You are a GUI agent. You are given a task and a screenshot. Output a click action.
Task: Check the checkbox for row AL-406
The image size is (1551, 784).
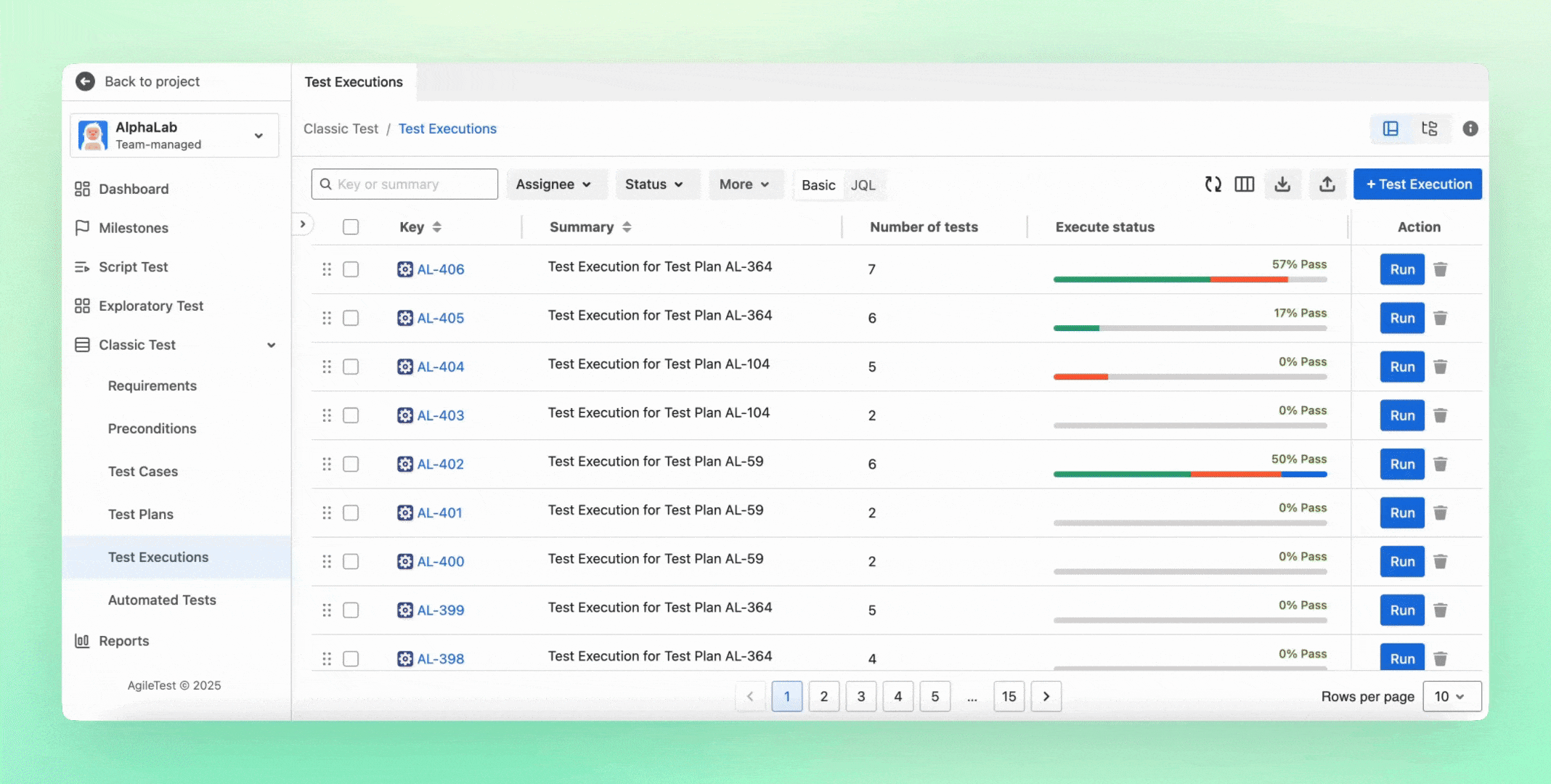point(351,269)
